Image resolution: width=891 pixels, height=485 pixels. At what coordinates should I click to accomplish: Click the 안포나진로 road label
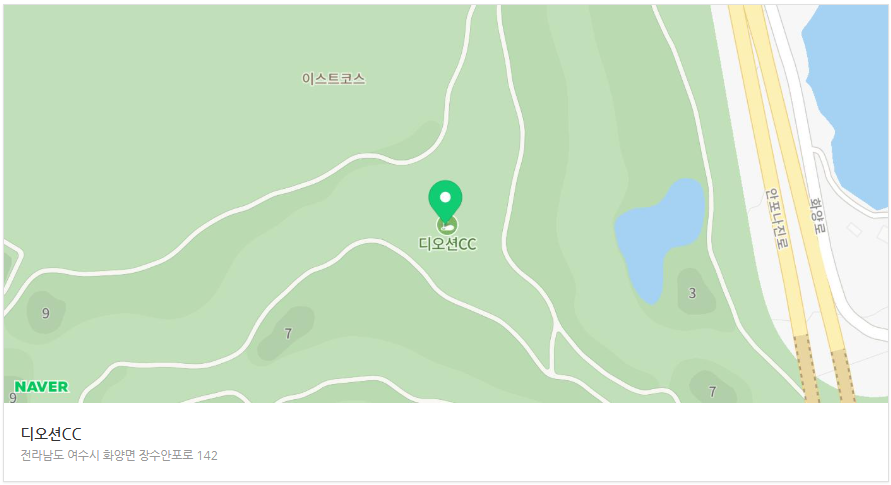pyautogui.click(x=777, y=219)
